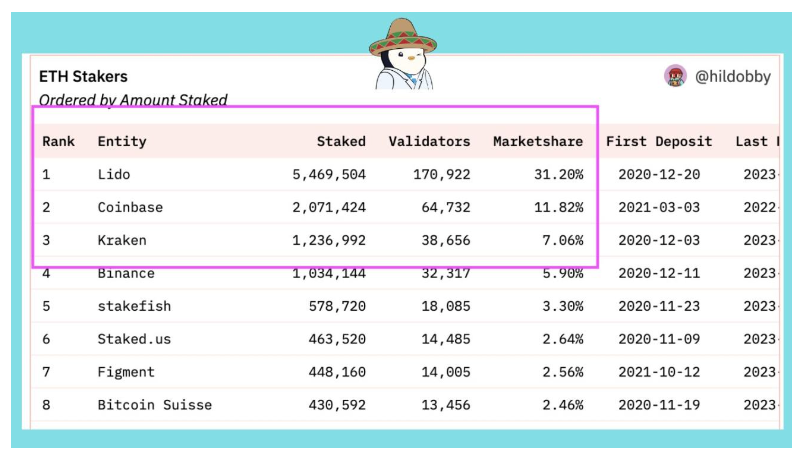Click rank number 5 cell
The image size is (799, 453).
pyautogui.click(x=46, y=306)
